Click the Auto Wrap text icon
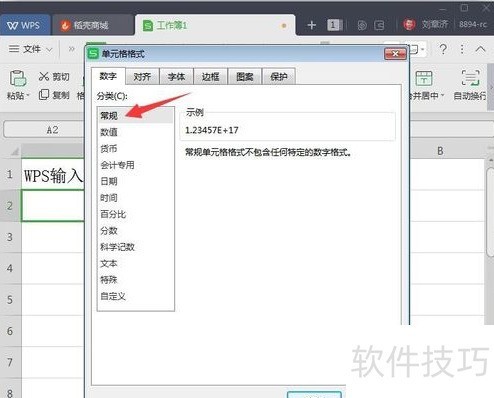This screenshot has width=494, height=398. pyautogui.click(x=470, y=78)
